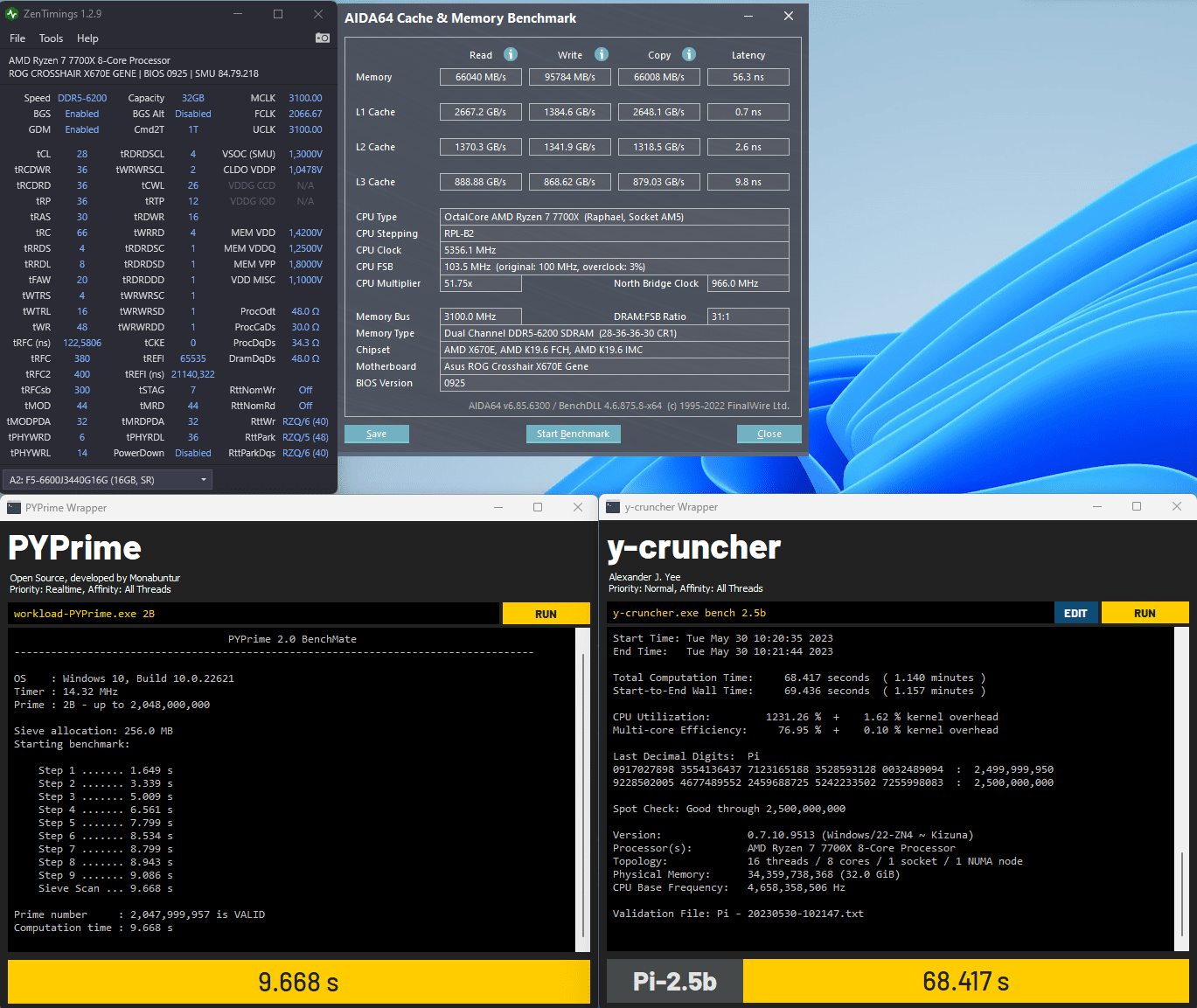
Task: Click the CPU Multiplier field 51.75x
Action: [481, 283]
